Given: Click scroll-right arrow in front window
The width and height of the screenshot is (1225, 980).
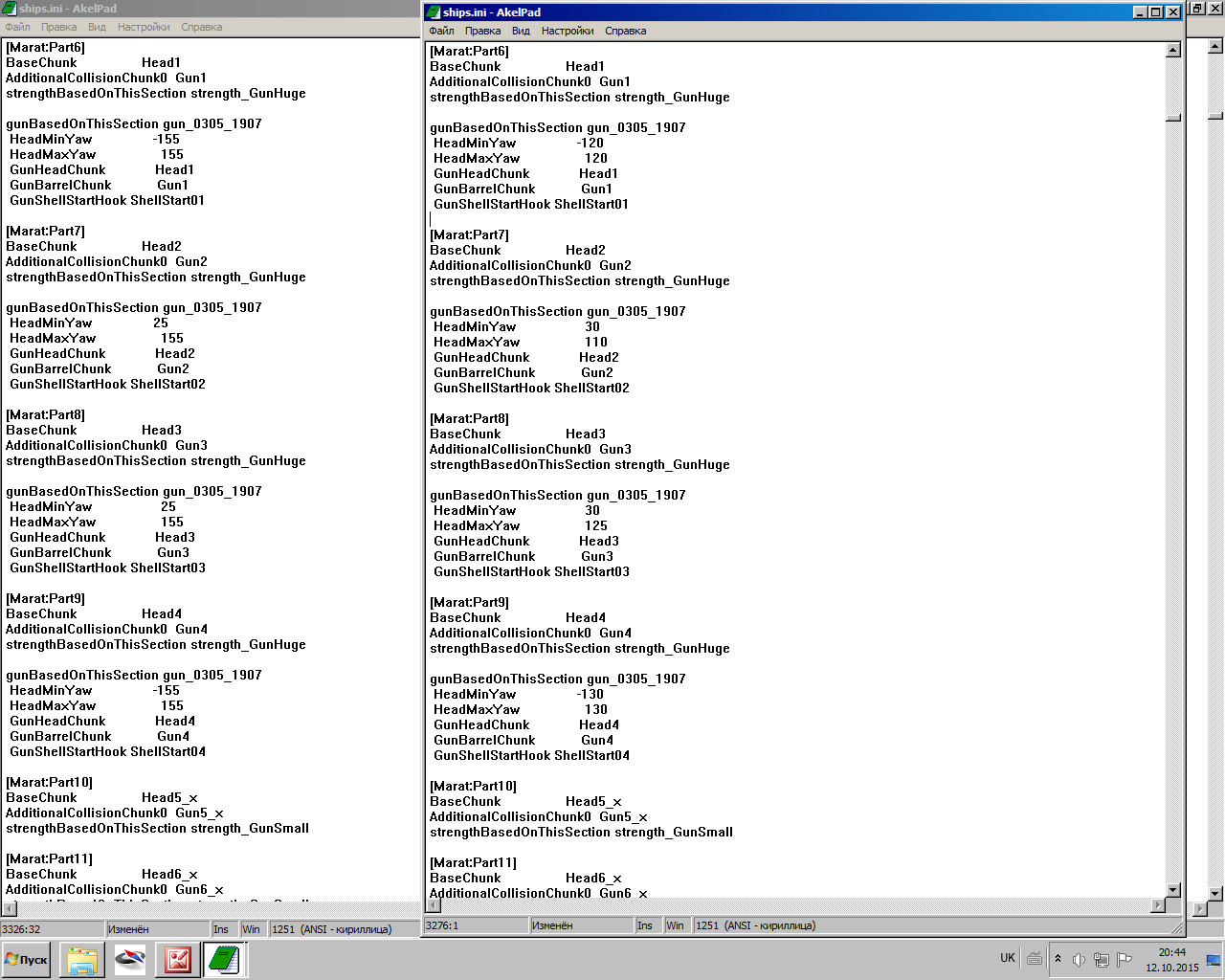Looking at the screenshot, I should coord(1158,905).
